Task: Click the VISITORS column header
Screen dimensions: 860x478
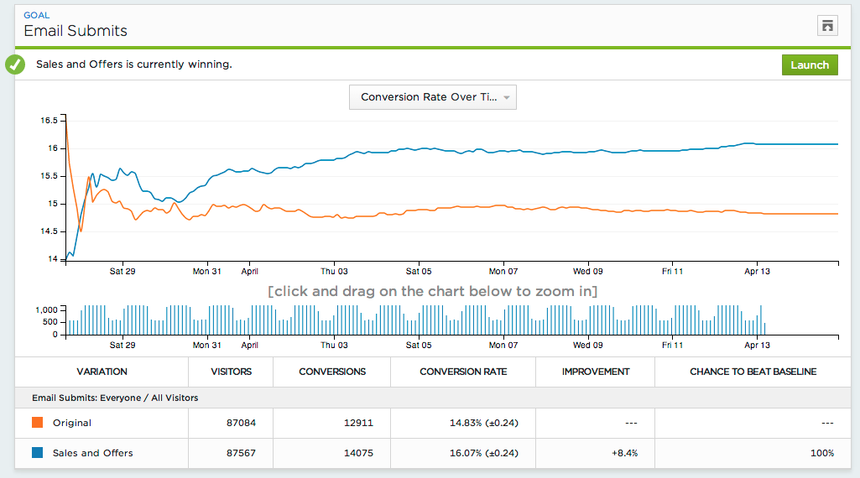Action: (231, 372)
